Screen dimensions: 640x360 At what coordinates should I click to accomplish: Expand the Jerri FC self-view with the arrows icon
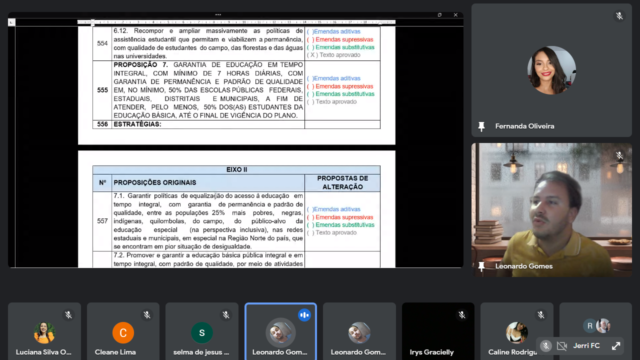[x=616, y=346]
